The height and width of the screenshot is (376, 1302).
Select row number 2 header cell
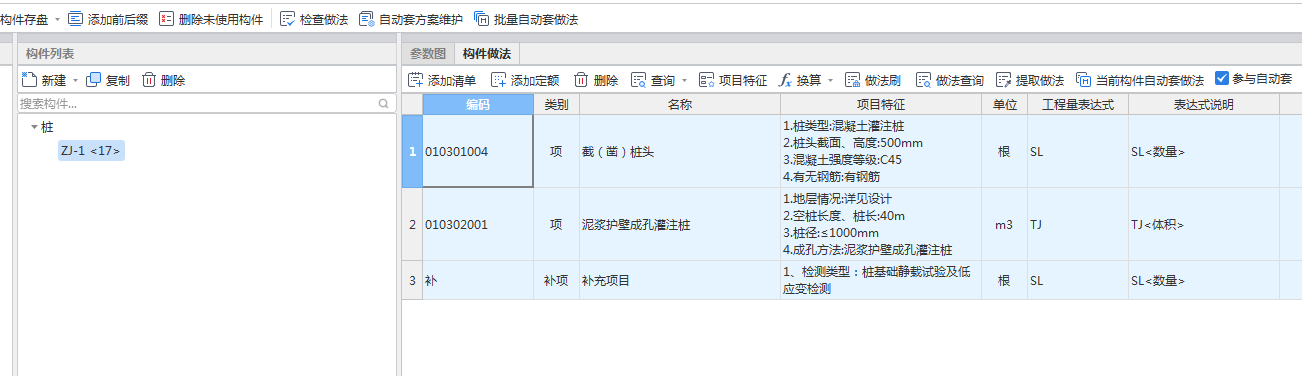pos(412,225)
